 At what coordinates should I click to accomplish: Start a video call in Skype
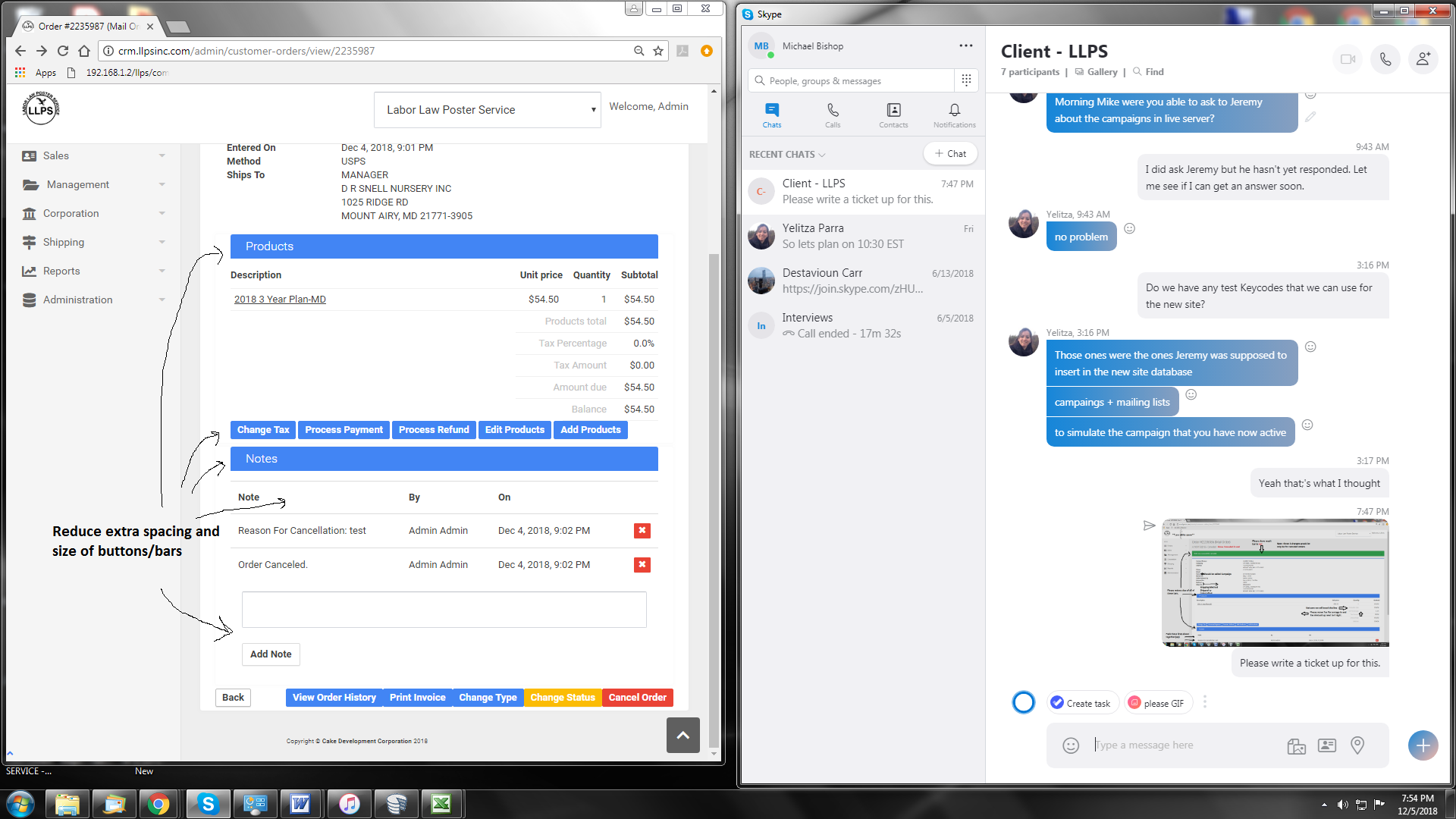[1348, 59]
